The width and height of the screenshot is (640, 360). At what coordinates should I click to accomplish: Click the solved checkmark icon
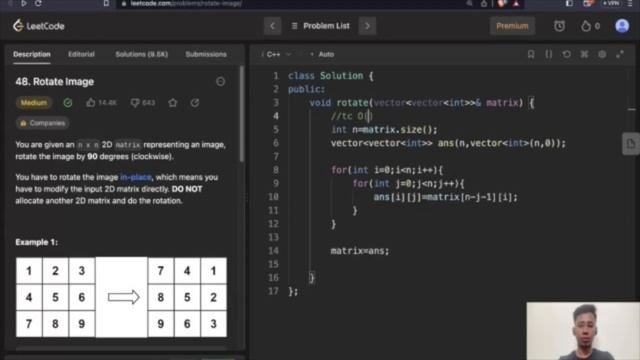point(68,103)
